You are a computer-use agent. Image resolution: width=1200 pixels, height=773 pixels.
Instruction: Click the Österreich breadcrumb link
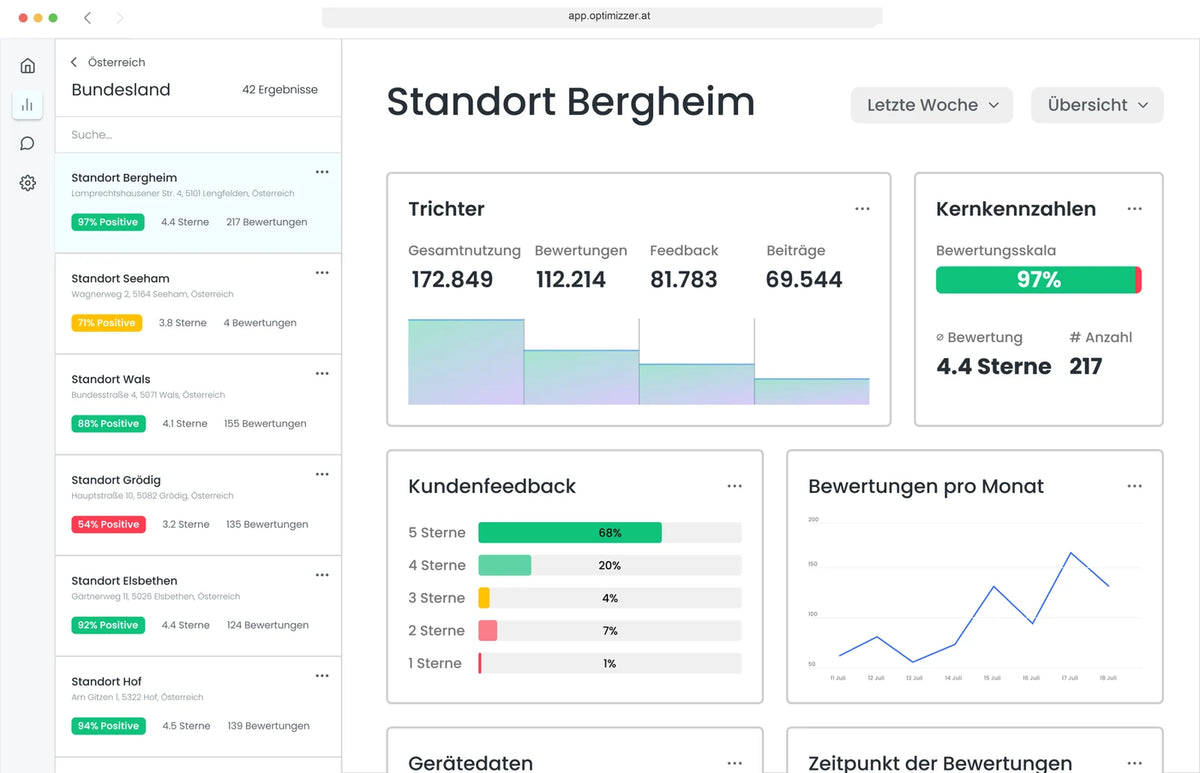(116, 62)
